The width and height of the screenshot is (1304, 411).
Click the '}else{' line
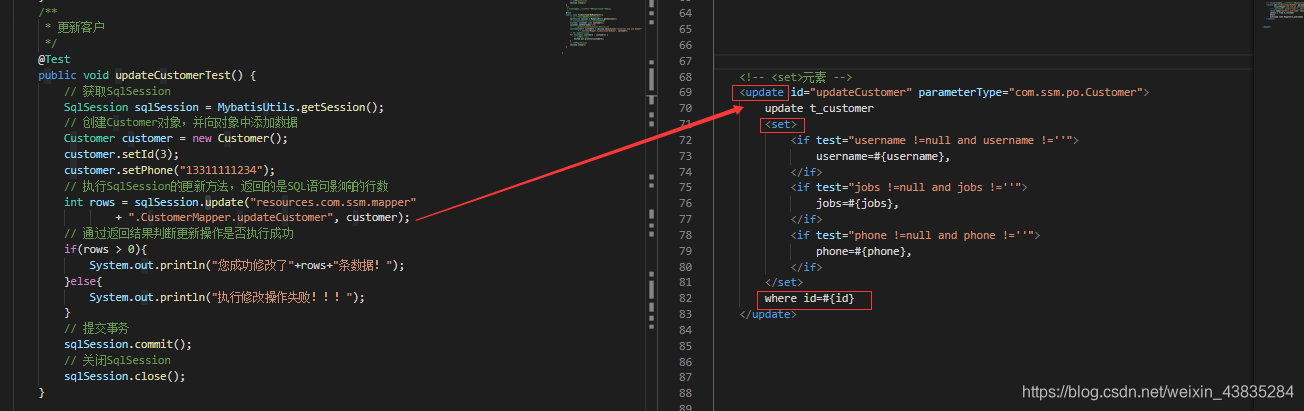[83, 281]
